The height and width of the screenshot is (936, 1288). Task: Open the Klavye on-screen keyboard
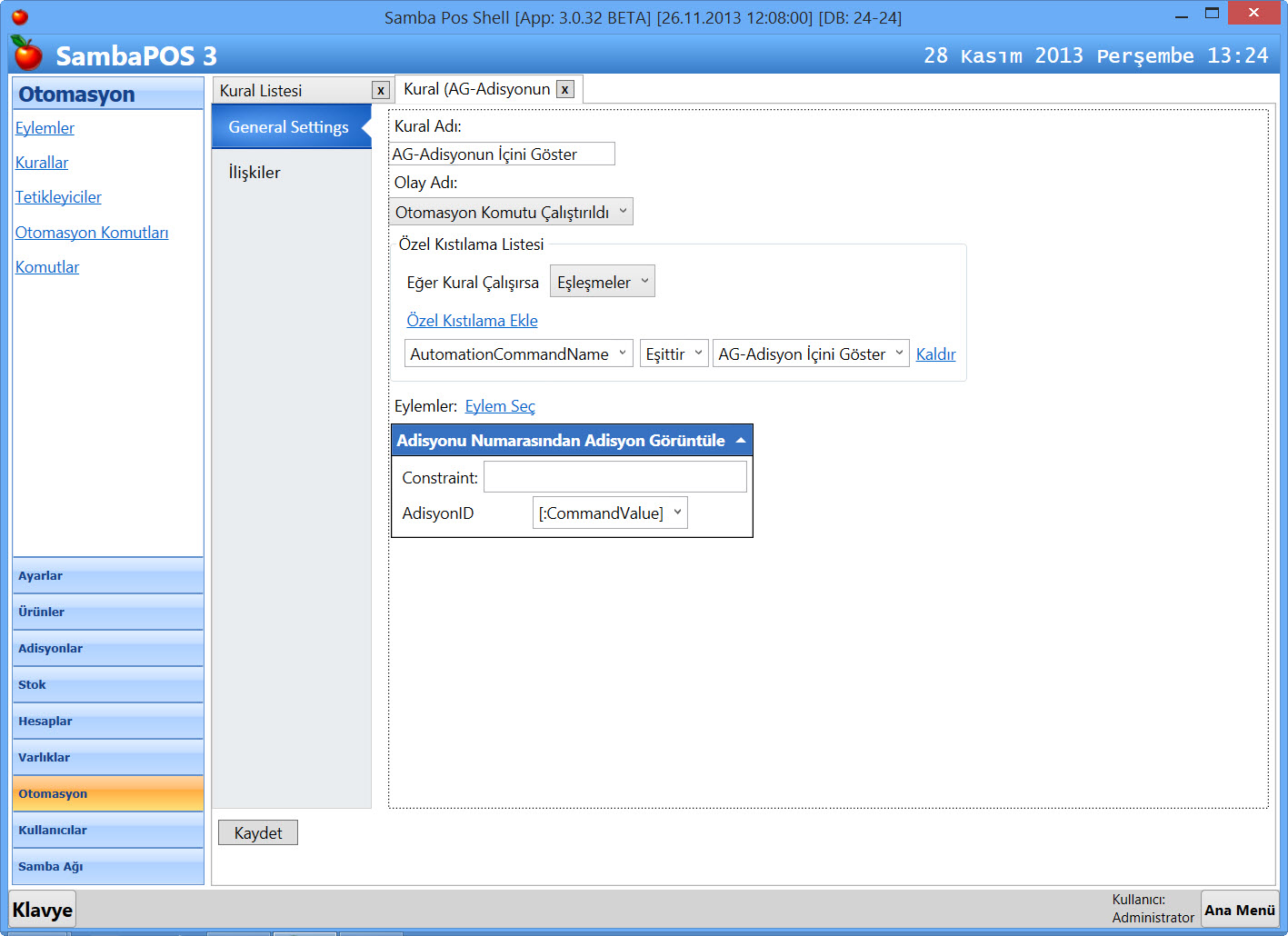pyautogui.click(x=43, y=910)
